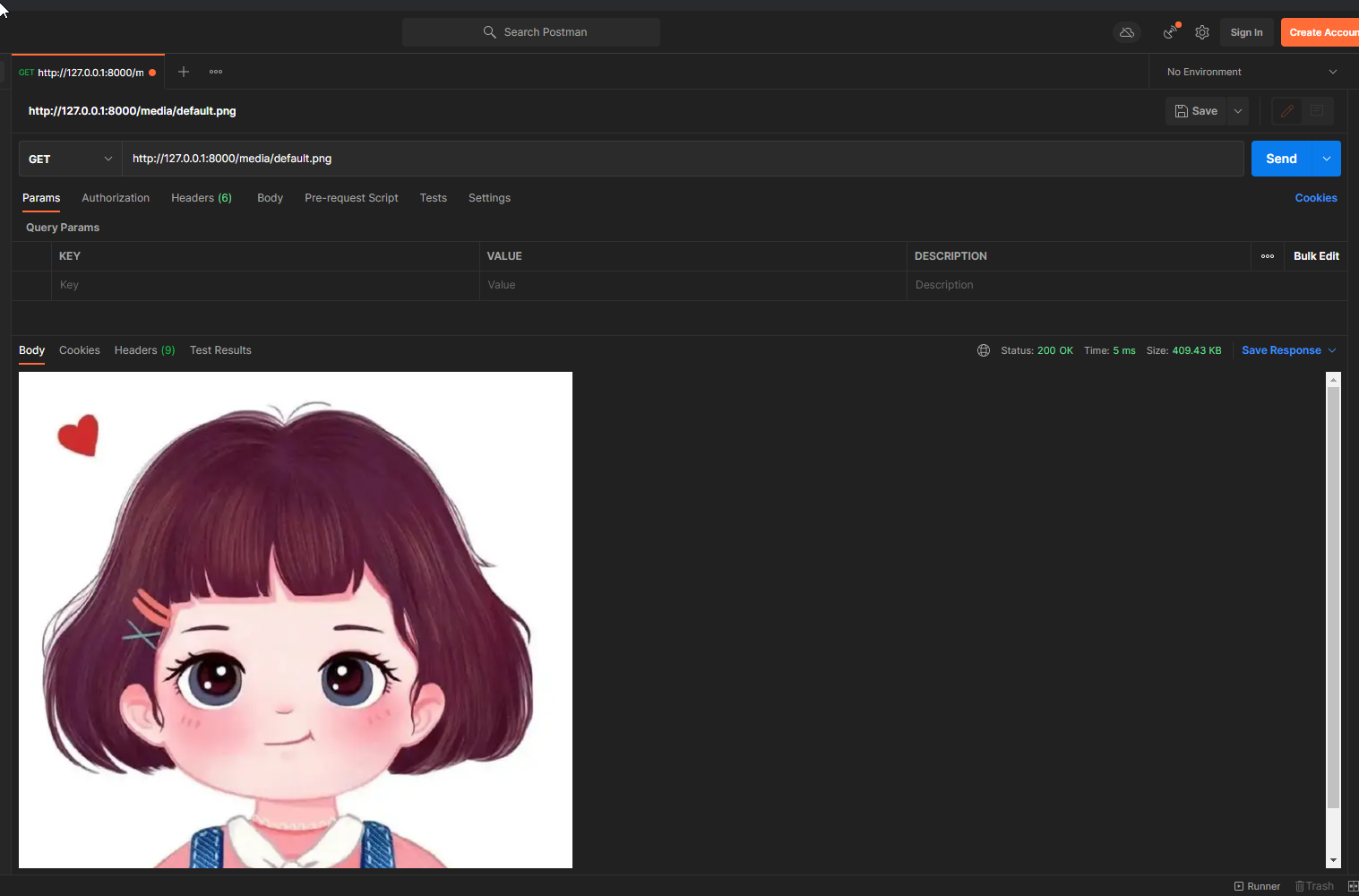Open the request Headers (6) tab
1359x896 pixels.
202,198
